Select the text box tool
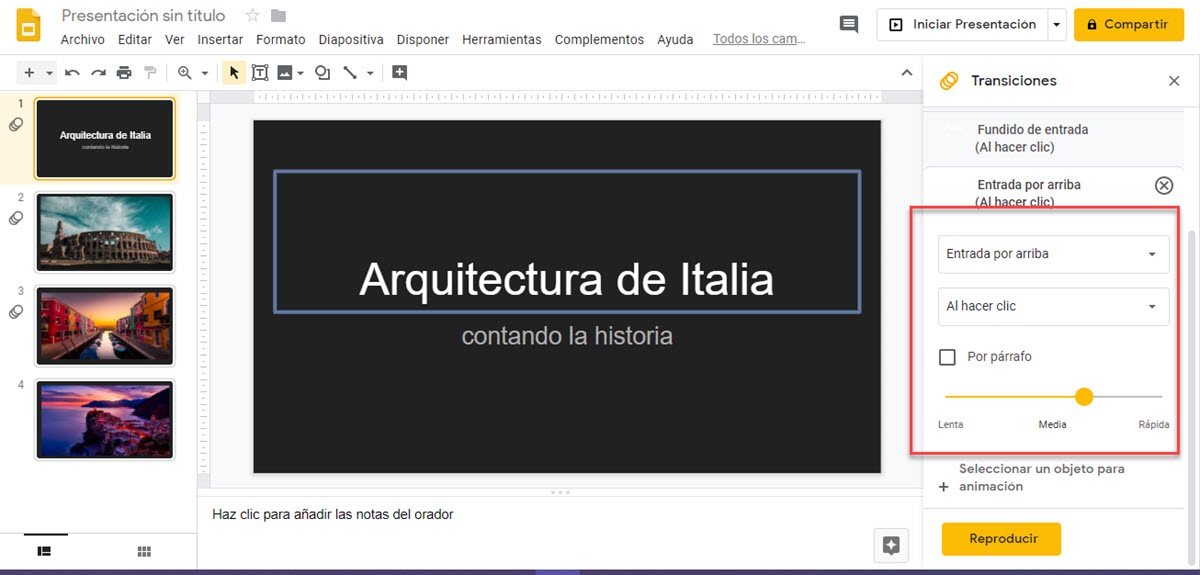This screenshot has width=1200, height=575. (260, 73)
